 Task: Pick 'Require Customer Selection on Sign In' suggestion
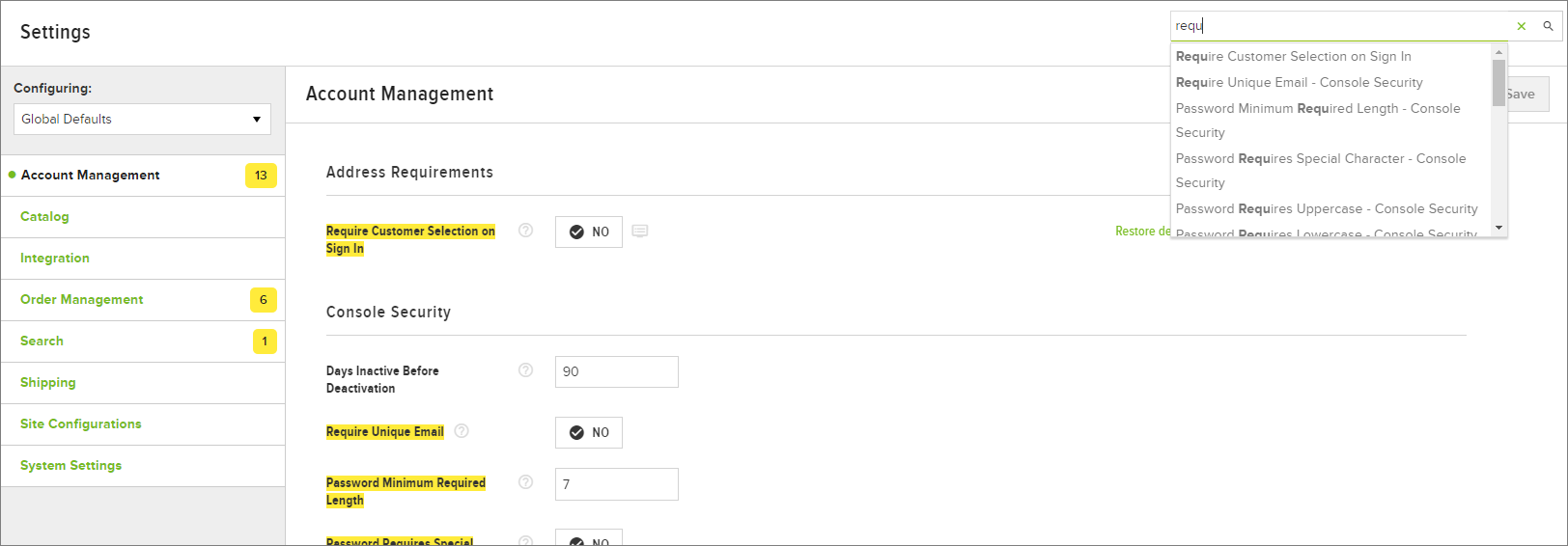pyautogui.click(x=1293, y=57)
